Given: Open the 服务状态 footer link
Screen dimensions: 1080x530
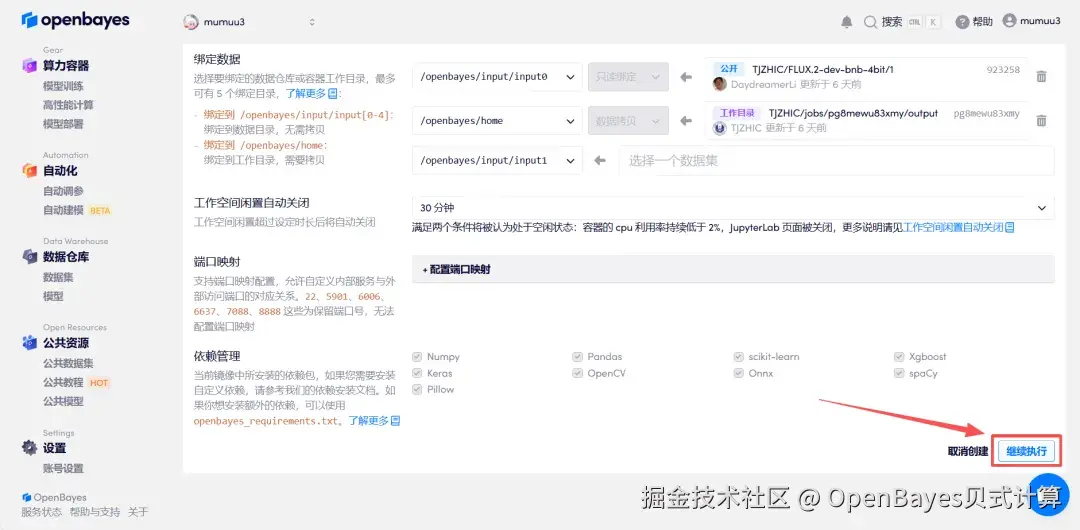Looking at the screenshot, I should (x=41, y=512).
